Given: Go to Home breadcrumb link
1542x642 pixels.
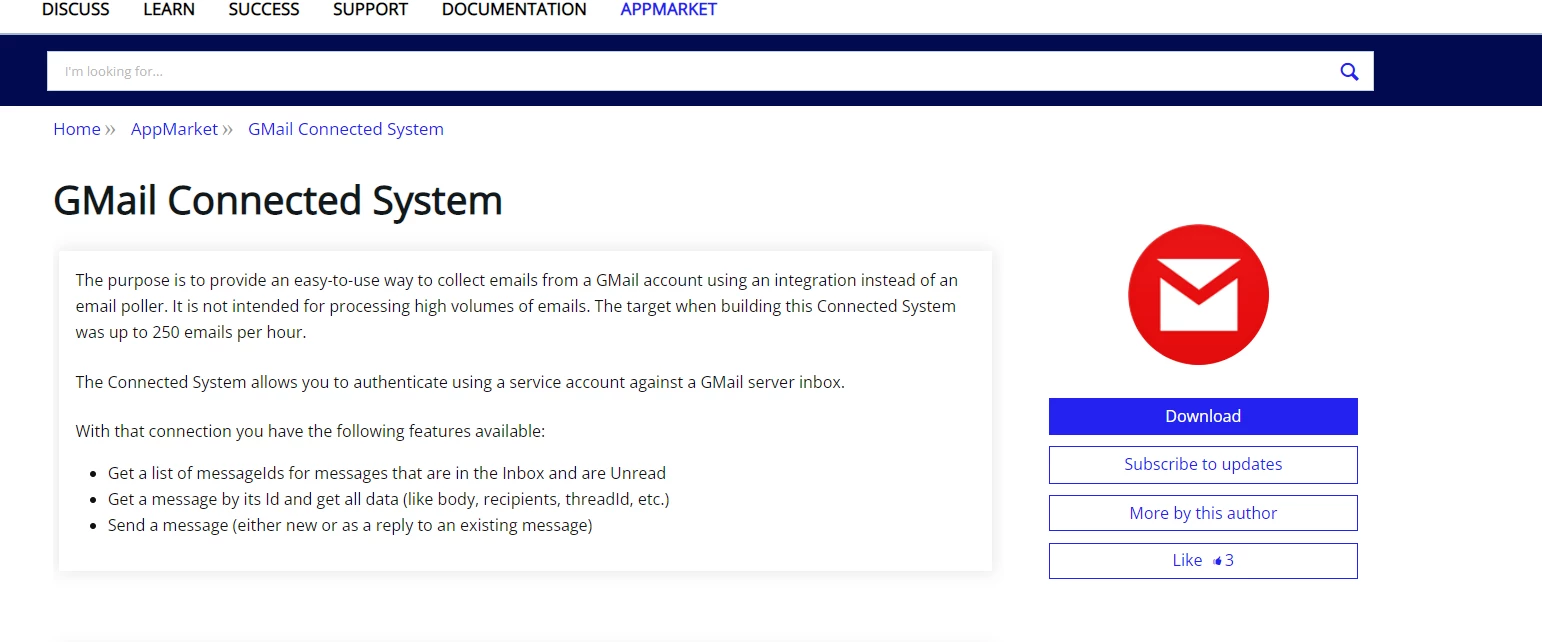Looking at the screenshot, I should [x=77, y=129].
